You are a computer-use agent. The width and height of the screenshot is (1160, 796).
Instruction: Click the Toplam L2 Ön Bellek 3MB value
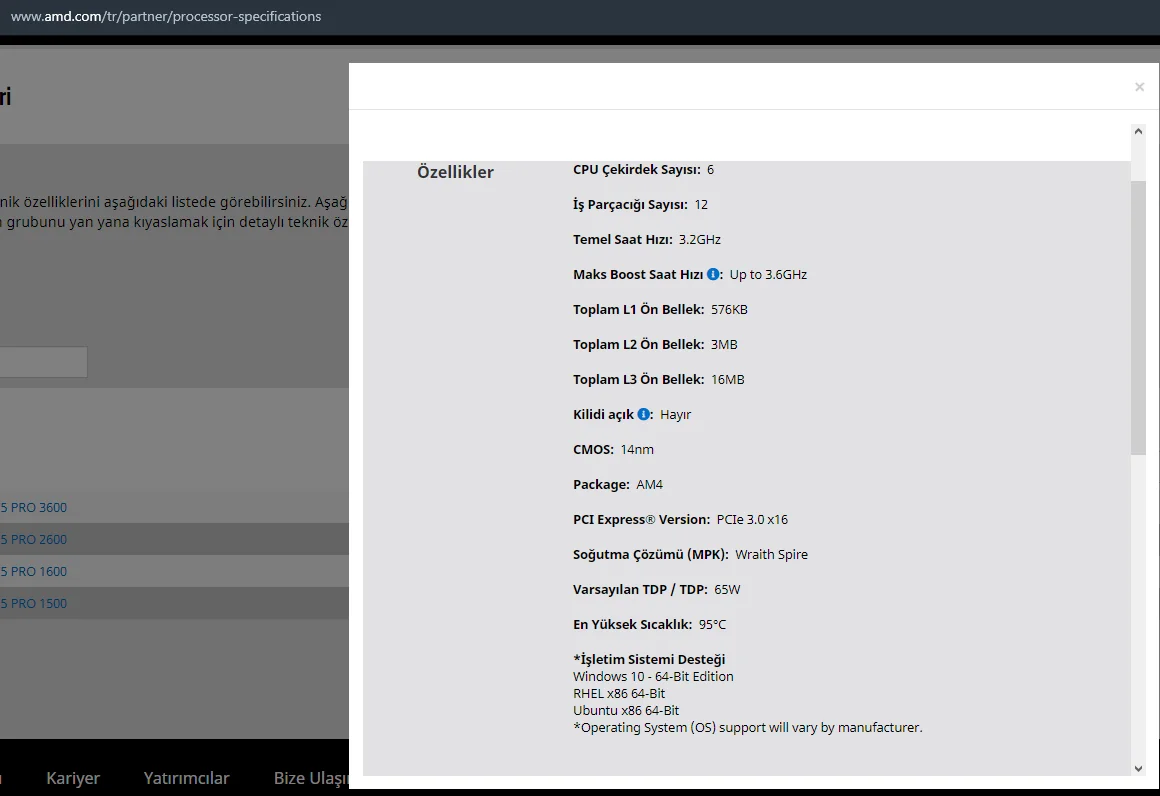coord(724,344)
